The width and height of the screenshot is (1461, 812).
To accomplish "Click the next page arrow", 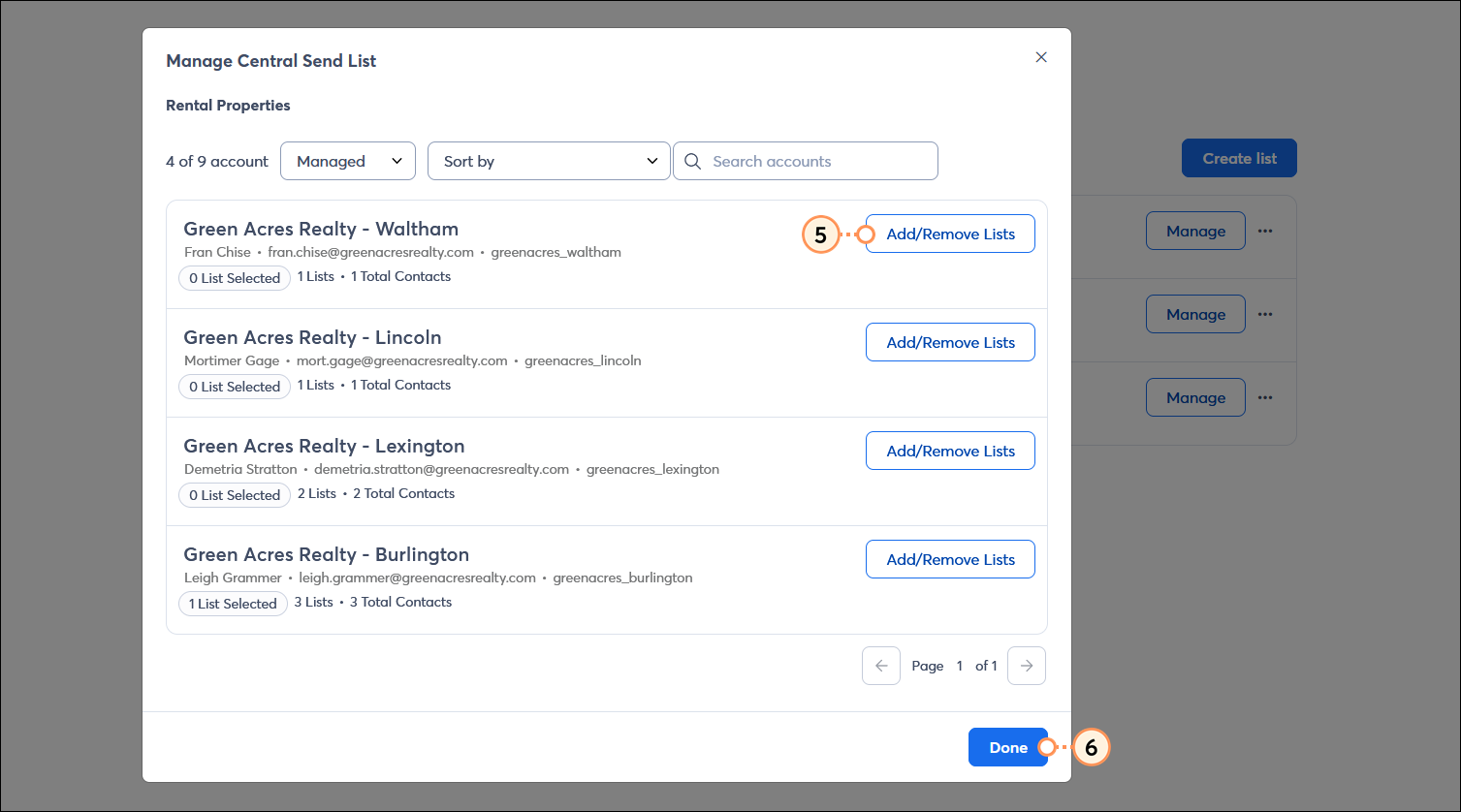I will 1026,666.
